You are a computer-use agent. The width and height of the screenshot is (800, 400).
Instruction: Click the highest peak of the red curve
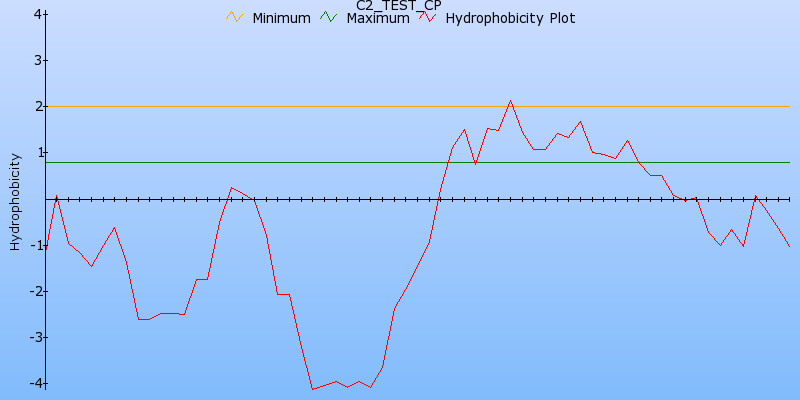[x=510, y=100]
